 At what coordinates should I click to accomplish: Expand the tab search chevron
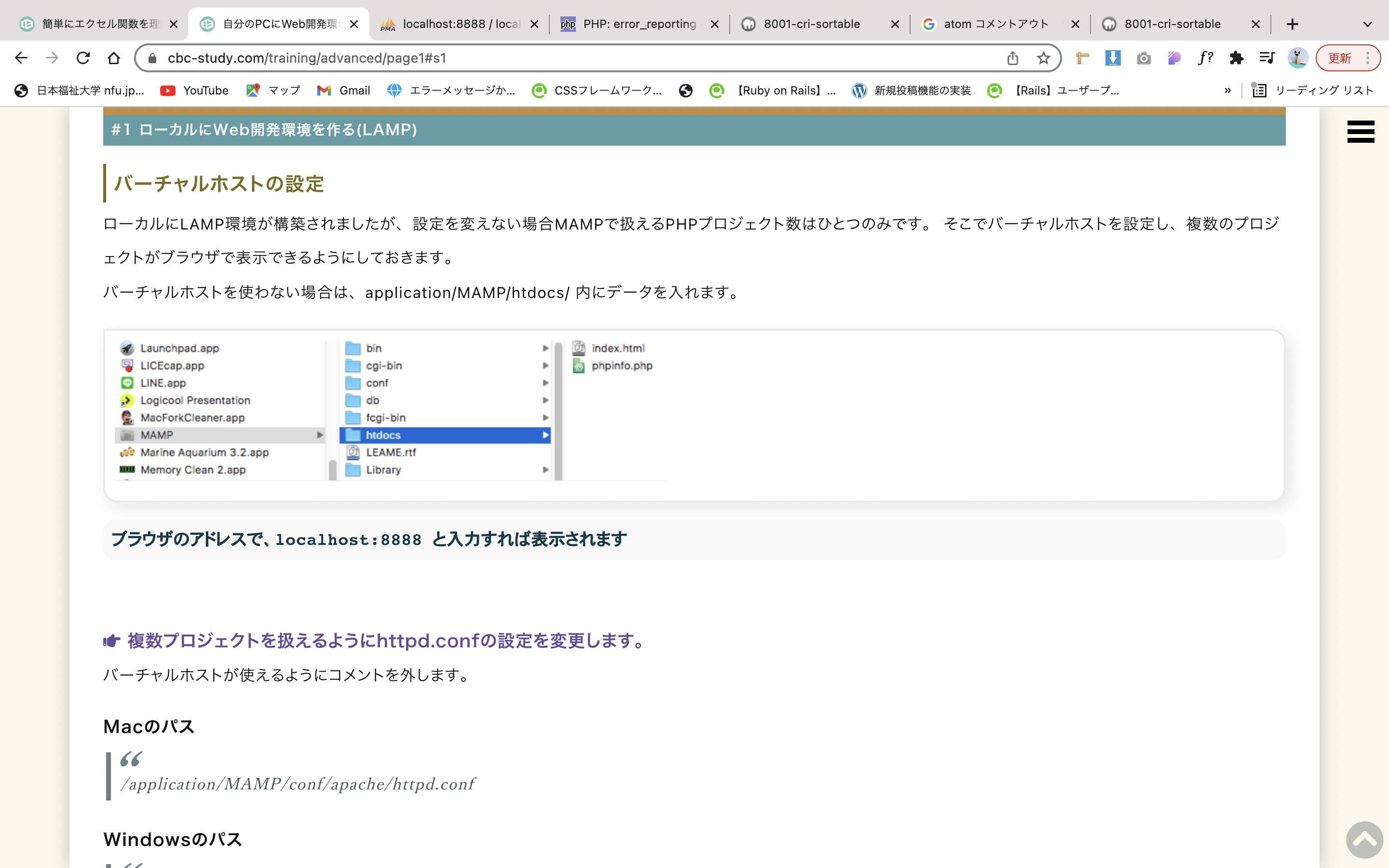pyautogui.click(x=1367, y=24)
